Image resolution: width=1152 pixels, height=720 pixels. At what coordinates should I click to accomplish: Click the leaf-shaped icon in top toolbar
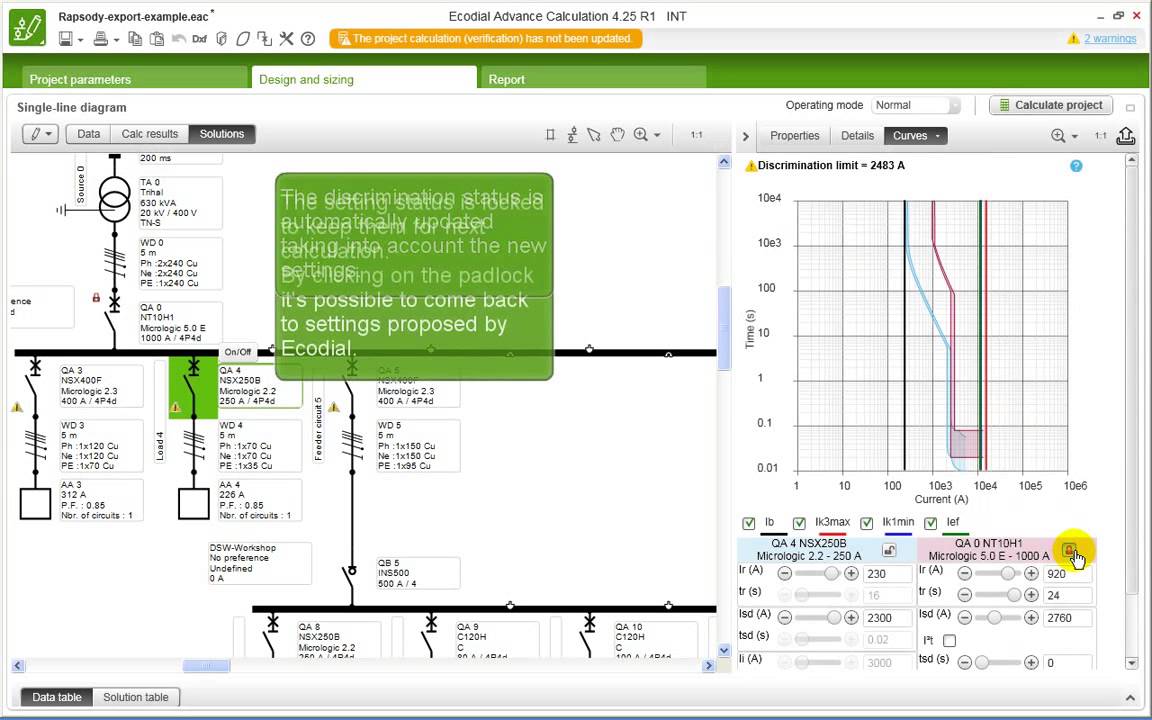[242, 39]
